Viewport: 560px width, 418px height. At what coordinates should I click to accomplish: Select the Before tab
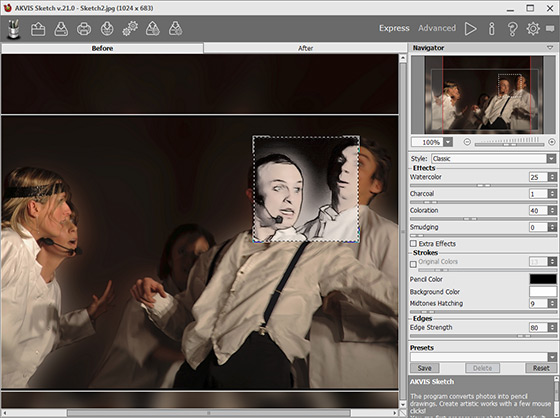coord(102,48)
